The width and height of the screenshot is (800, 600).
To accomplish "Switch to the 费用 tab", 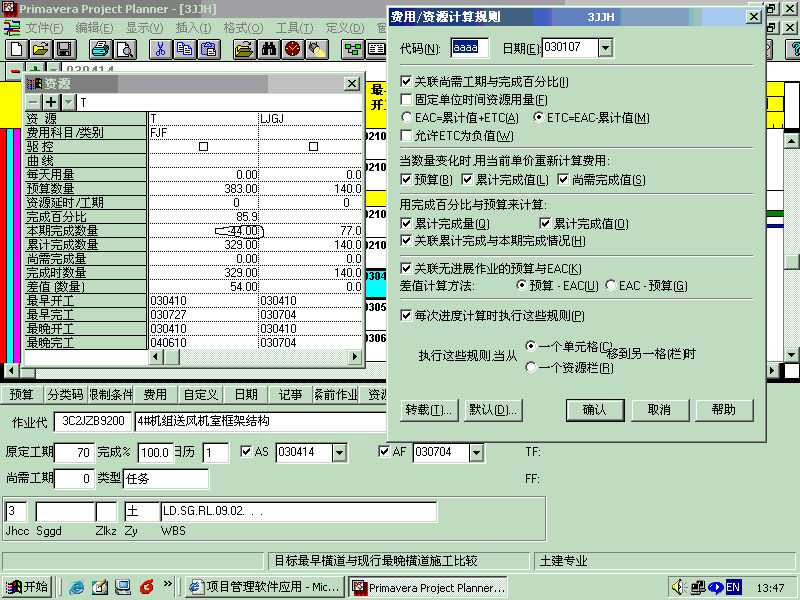I will [x=155, y=394].
